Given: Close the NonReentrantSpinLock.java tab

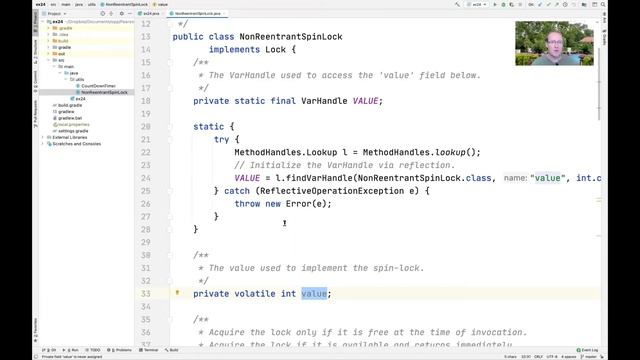Looking at the screenshot, I should pyautogui.click(x=224, y=13).
